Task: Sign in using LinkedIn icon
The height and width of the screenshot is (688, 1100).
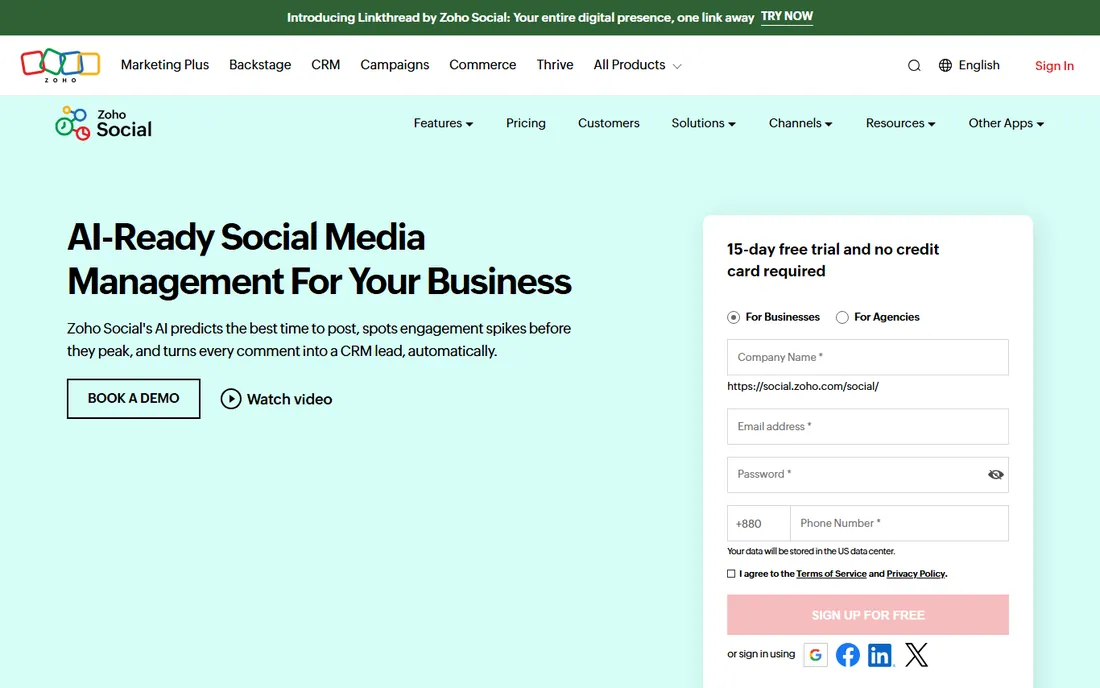Action: (880, 655)
